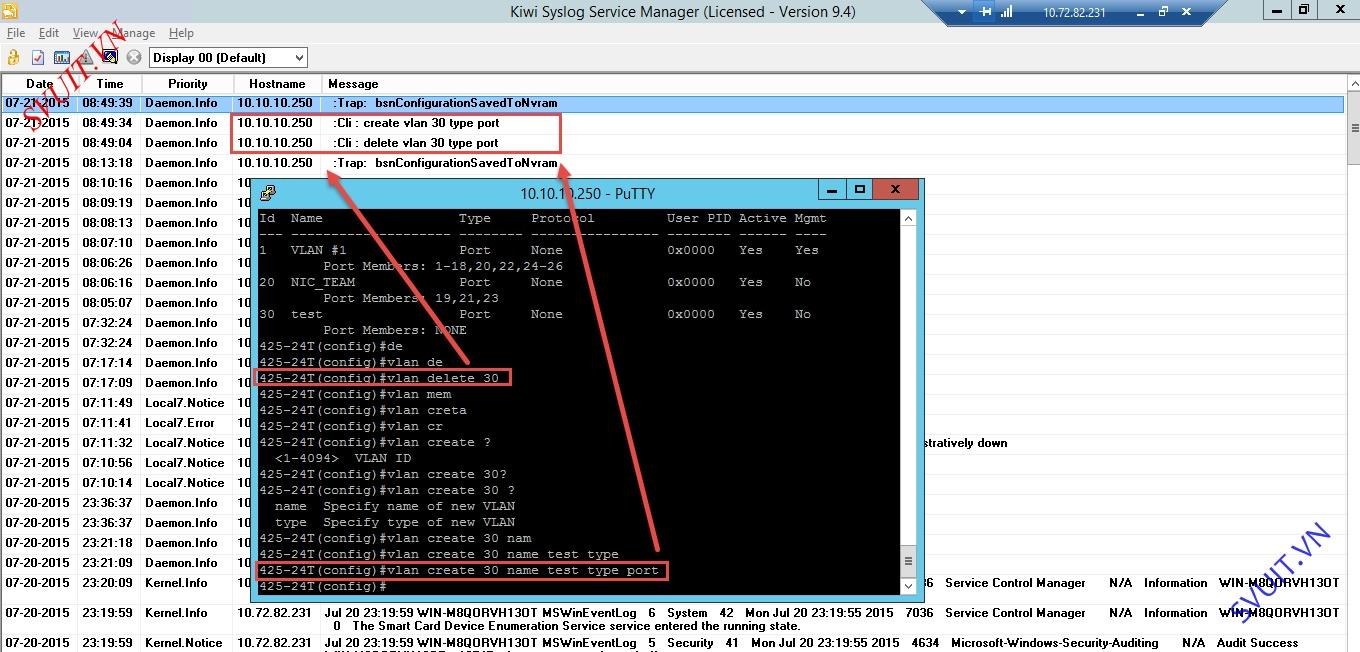Click the Time column header

coord(110,84)
